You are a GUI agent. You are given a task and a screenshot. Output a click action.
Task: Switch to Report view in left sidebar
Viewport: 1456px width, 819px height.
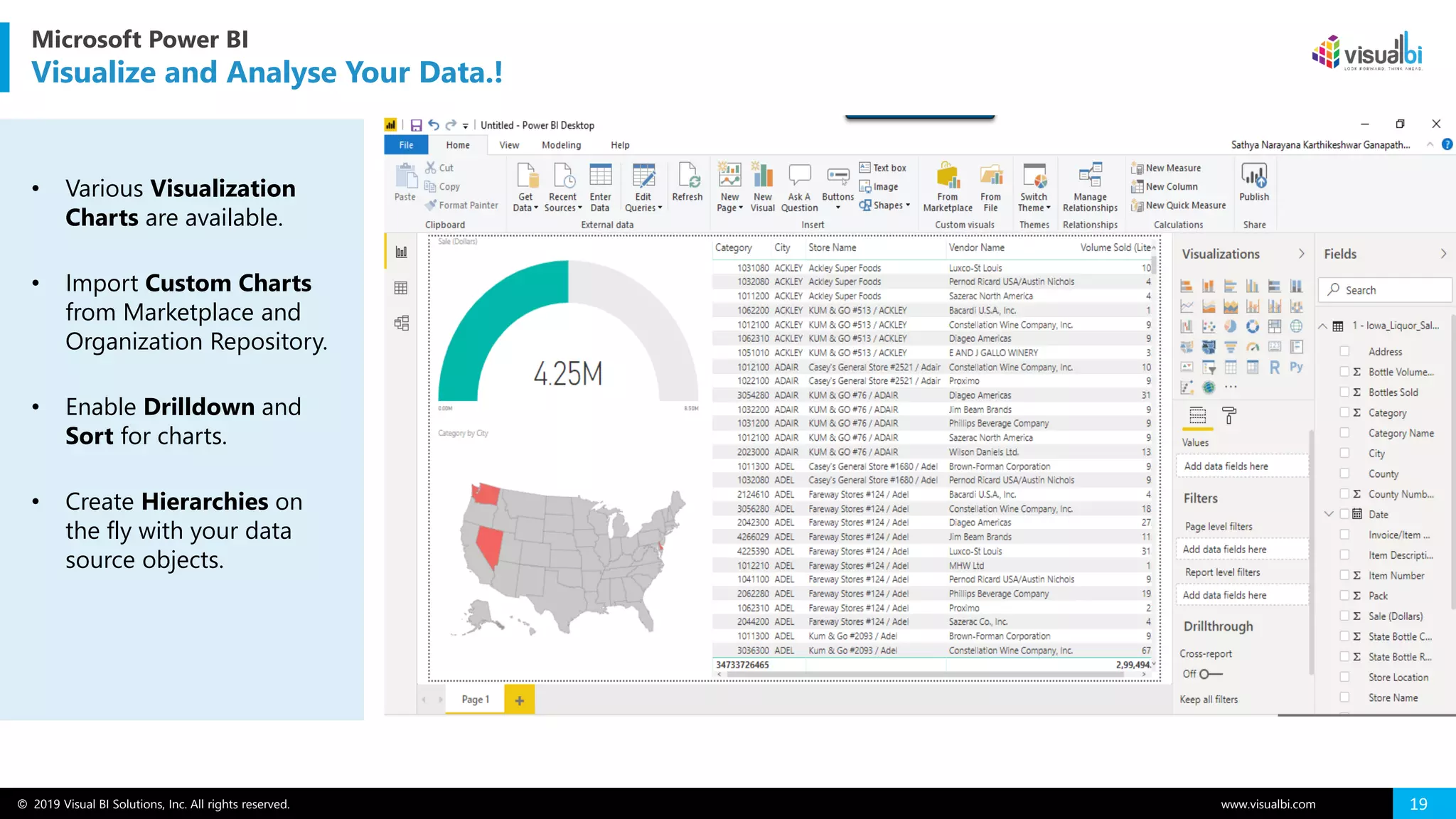402,252
